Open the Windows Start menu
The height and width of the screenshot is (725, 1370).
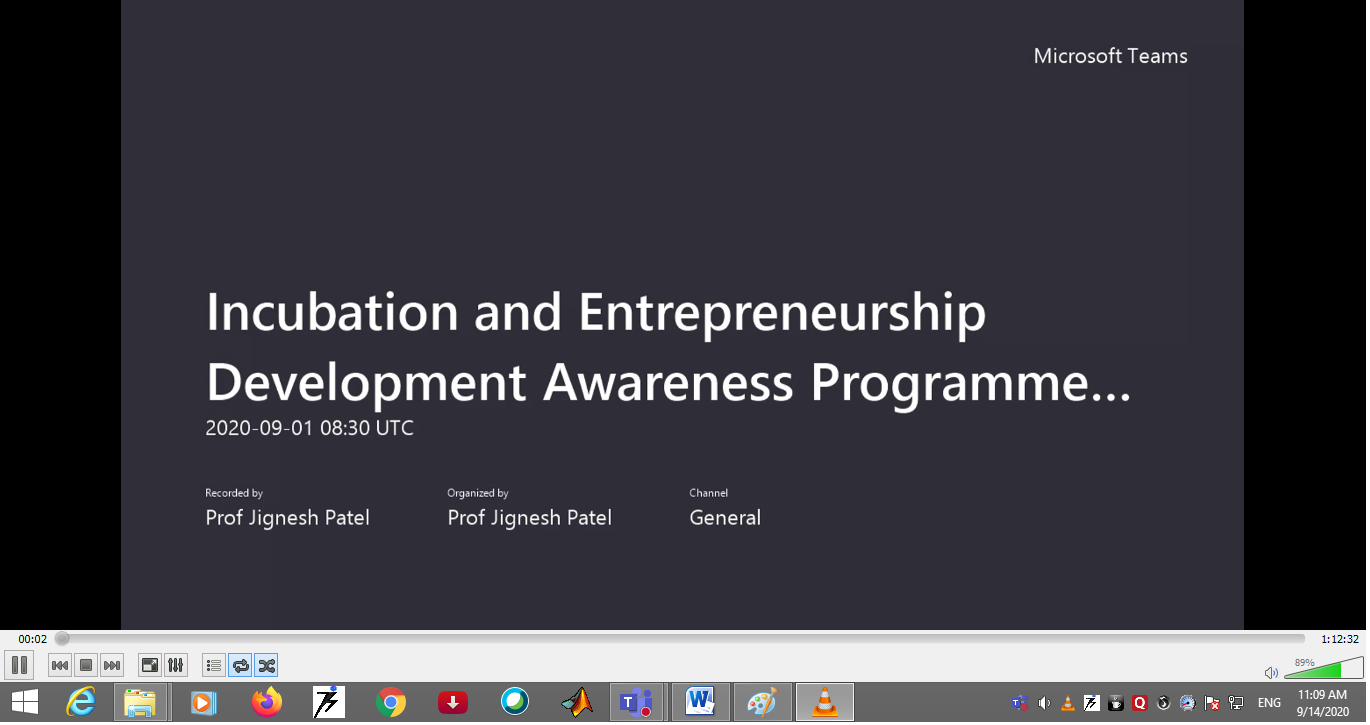24,703
